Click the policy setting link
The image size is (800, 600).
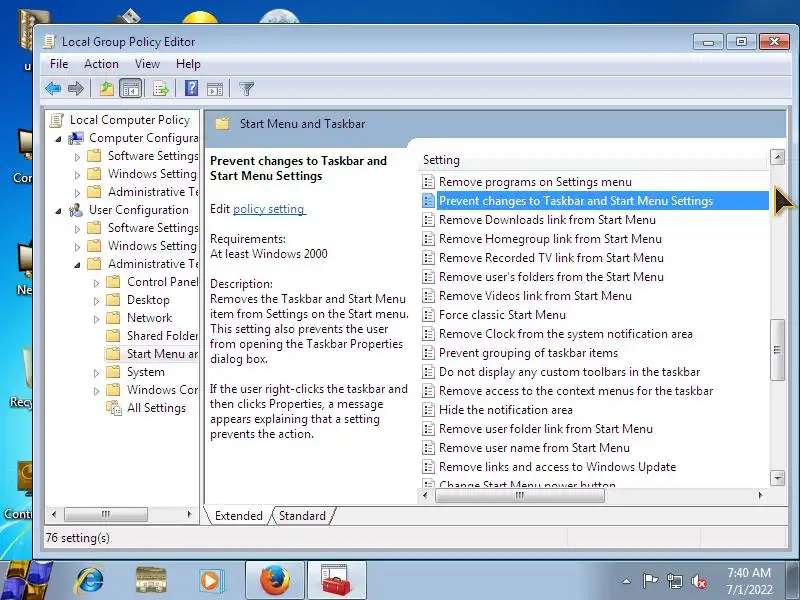269,209
